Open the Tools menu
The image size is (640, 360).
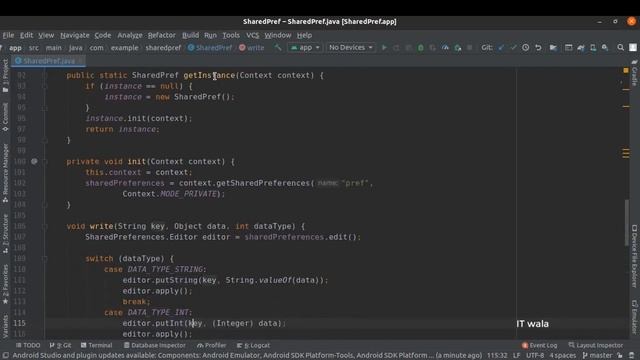[231, 36]
